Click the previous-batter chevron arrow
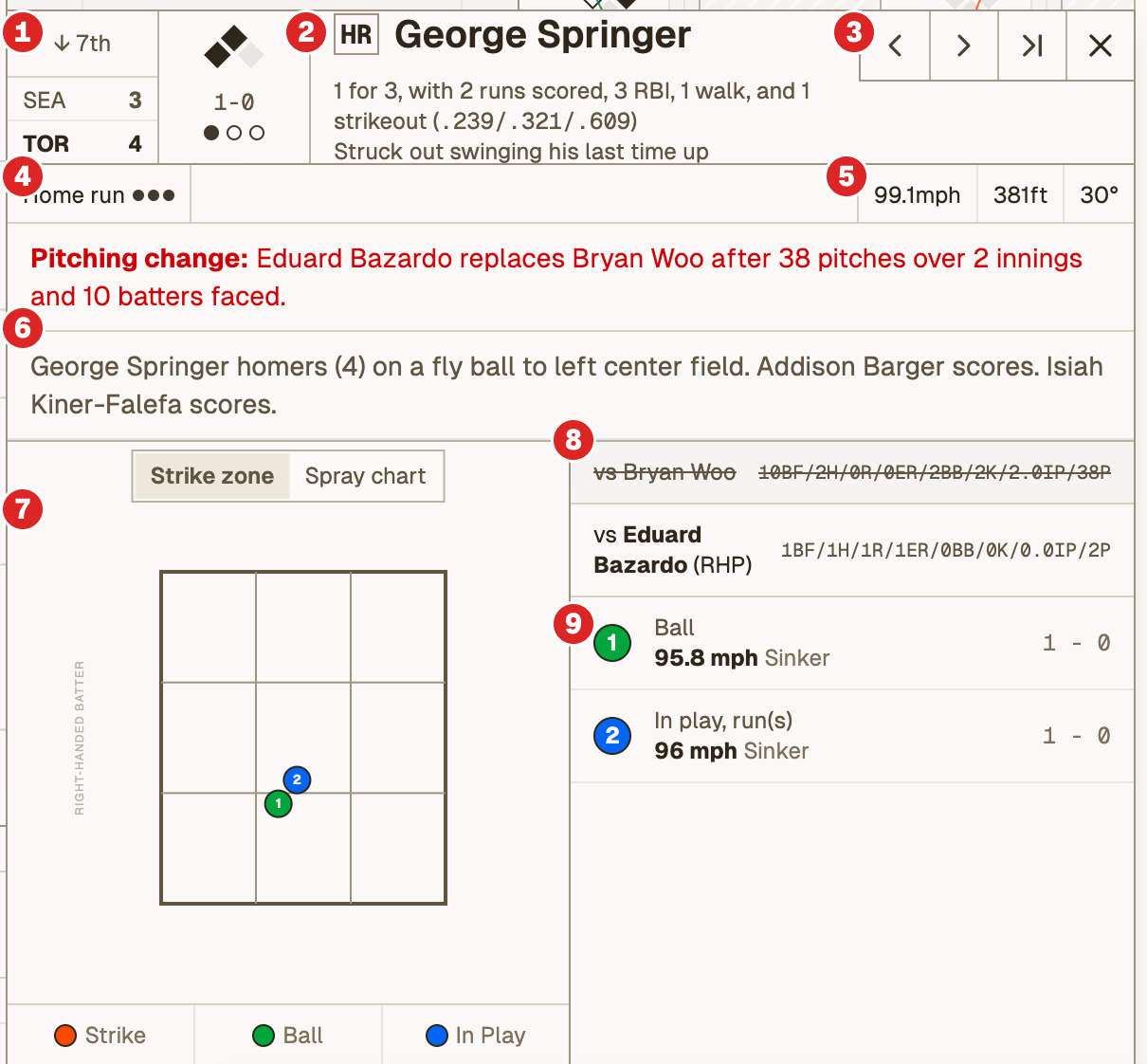Viewport: 1147px width, 1064px height. click(x=894, y=46)
